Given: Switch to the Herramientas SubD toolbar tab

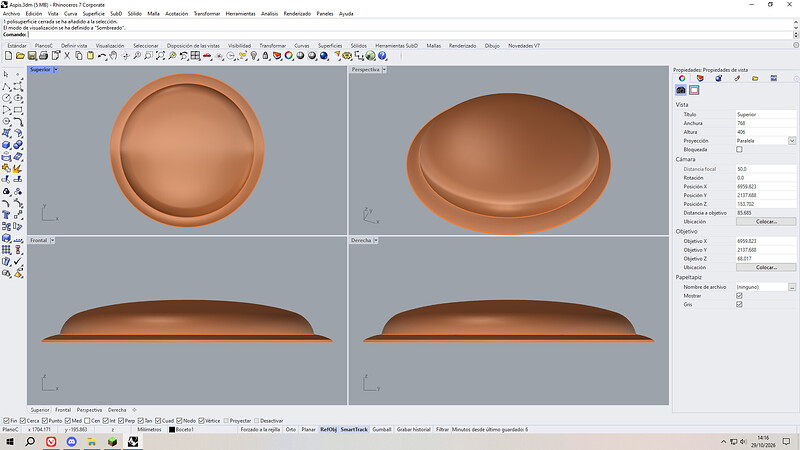Looking at the screenshot, I should point(396,46).
